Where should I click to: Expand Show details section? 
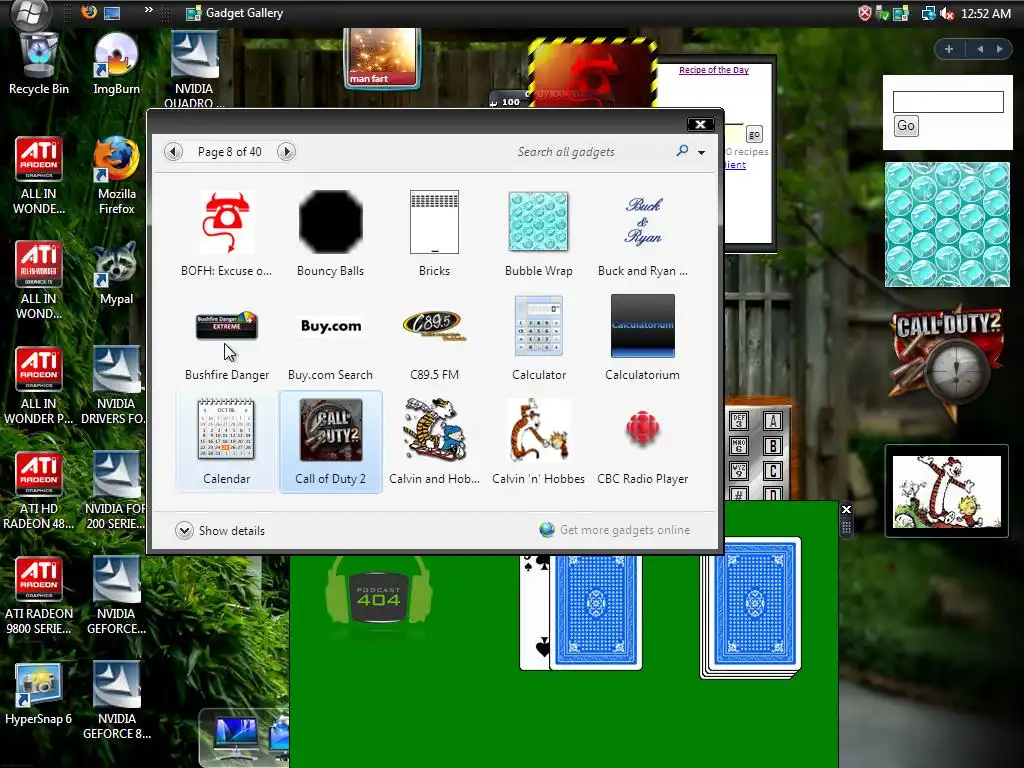click(x=220, y=530)
